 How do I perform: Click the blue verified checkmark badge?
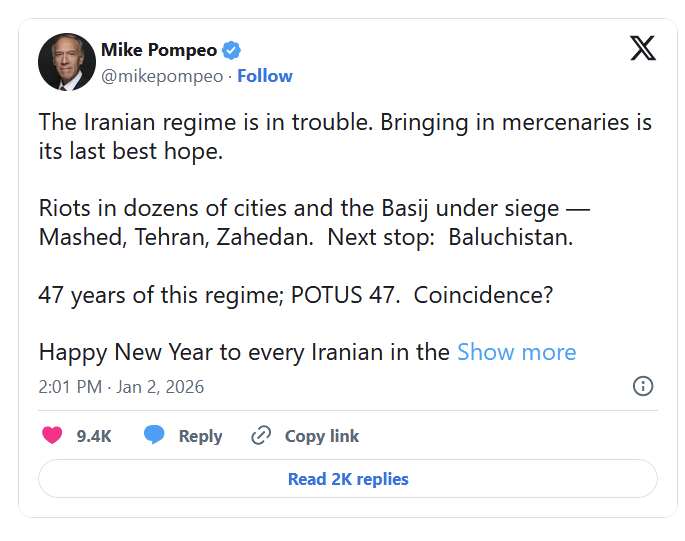pyautogui.click(x=231, y=50)
